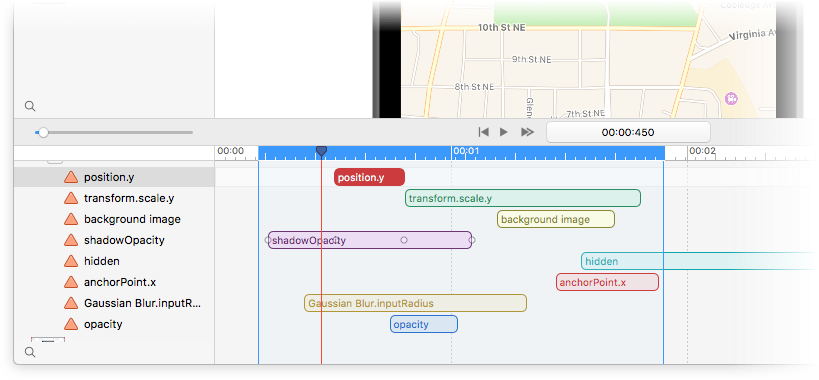Screen dimensions: 819x380
Task: Click the shadowOpacity triangle icon
Action: [71, 240]
